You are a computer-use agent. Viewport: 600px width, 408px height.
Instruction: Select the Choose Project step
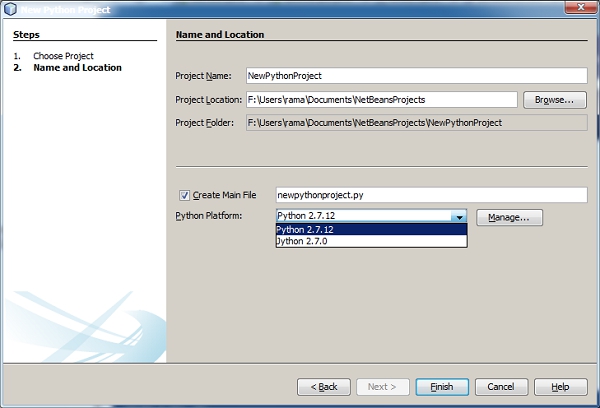pos(63,56)
